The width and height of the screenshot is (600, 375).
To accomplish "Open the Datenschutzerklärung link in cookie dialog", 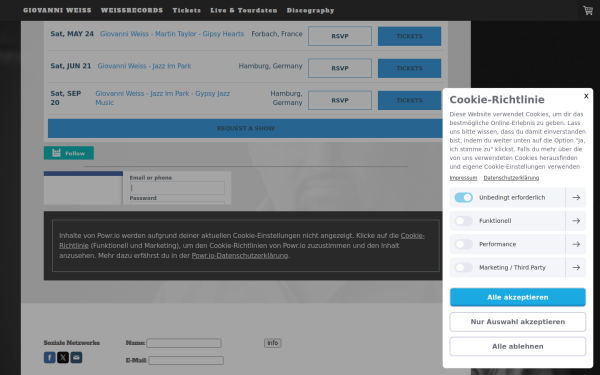I will 511,178.
